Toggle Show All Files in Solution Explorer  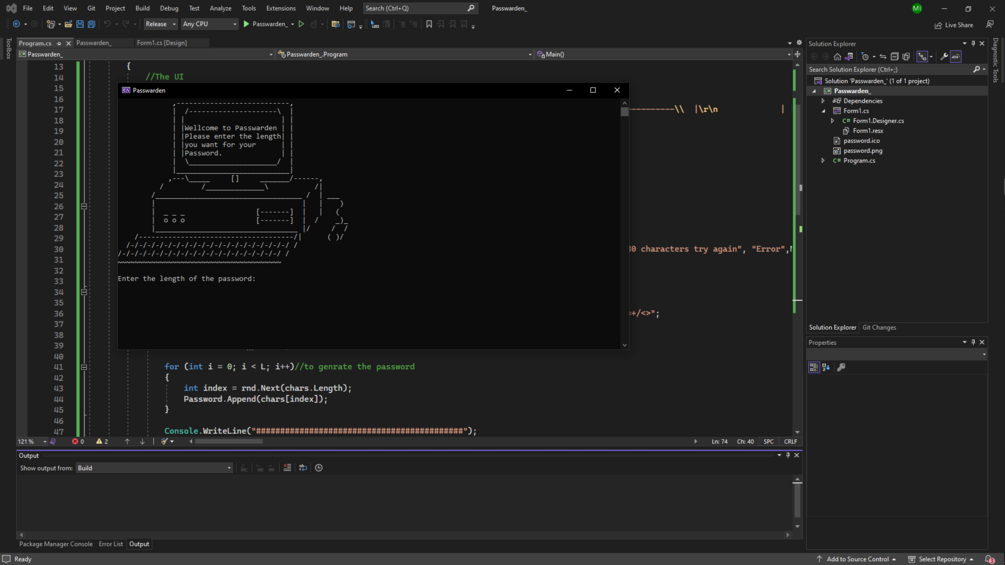tap(906, 56)
